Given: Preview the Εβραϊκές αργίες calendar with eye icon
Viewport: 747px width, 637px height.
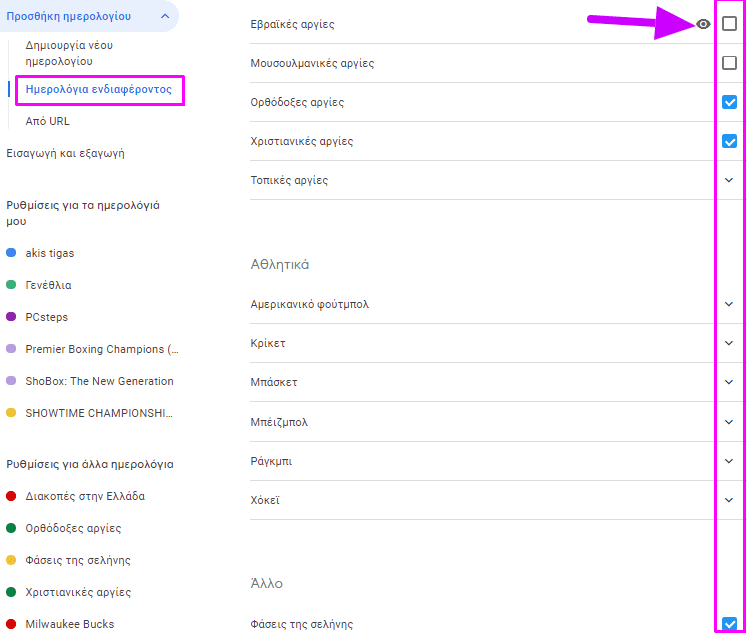Looking at the screenshot, I should click(x=703, y=24).
